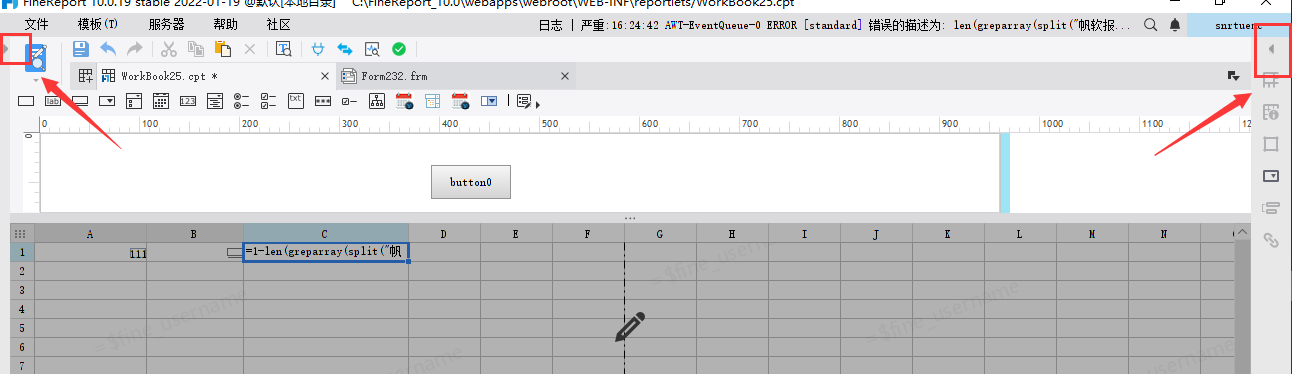1292x374 pixels.
Task: Expand the left side panel triangle
Action: pos(6,49)
